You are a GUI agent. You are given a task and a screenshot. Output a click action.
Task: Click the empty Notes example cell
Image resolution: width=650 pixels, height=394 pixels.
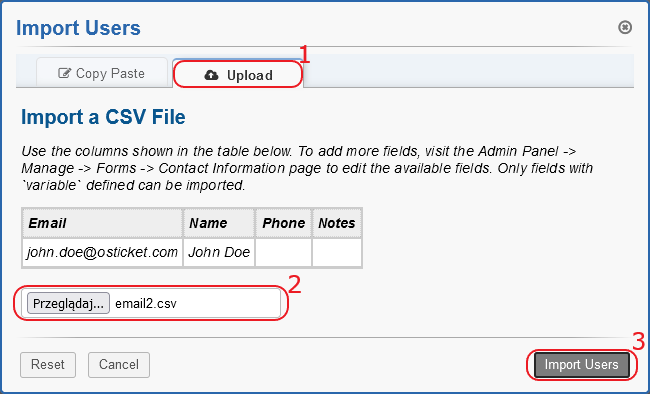[x=337, y=252]
